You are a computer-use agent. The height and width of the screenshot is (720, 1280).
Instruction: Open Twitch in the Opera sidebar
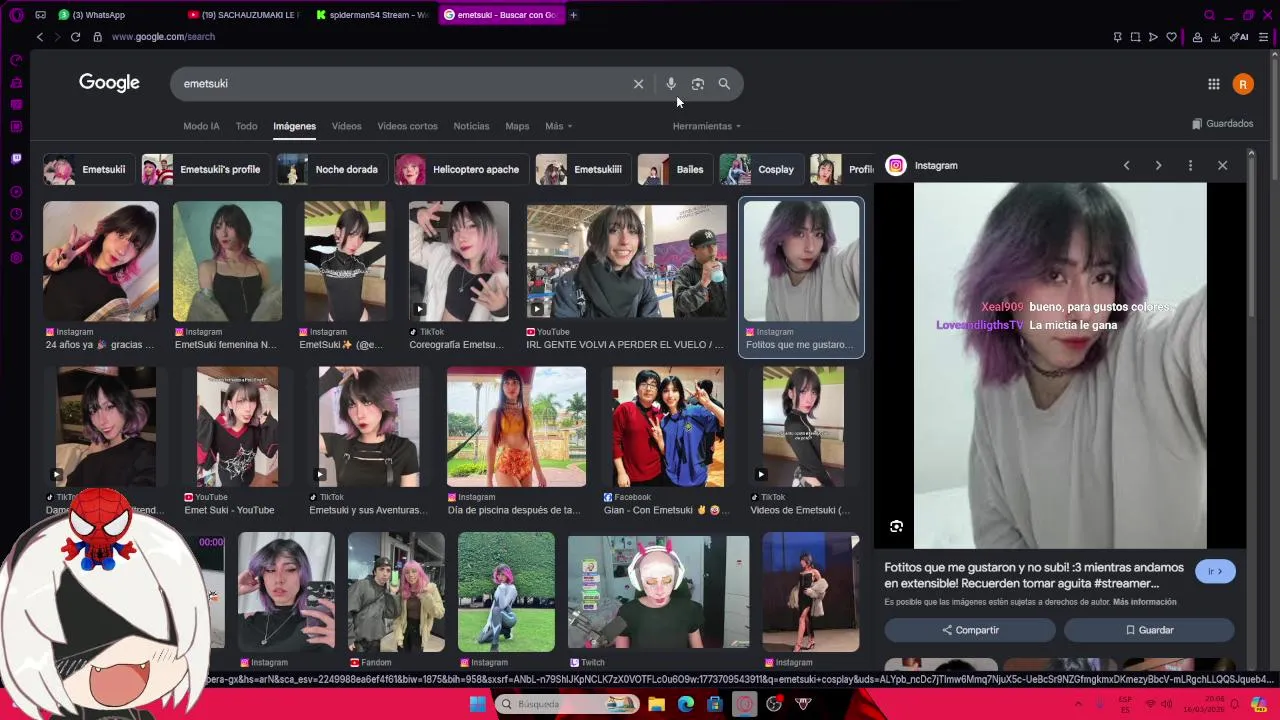[16, 158]
